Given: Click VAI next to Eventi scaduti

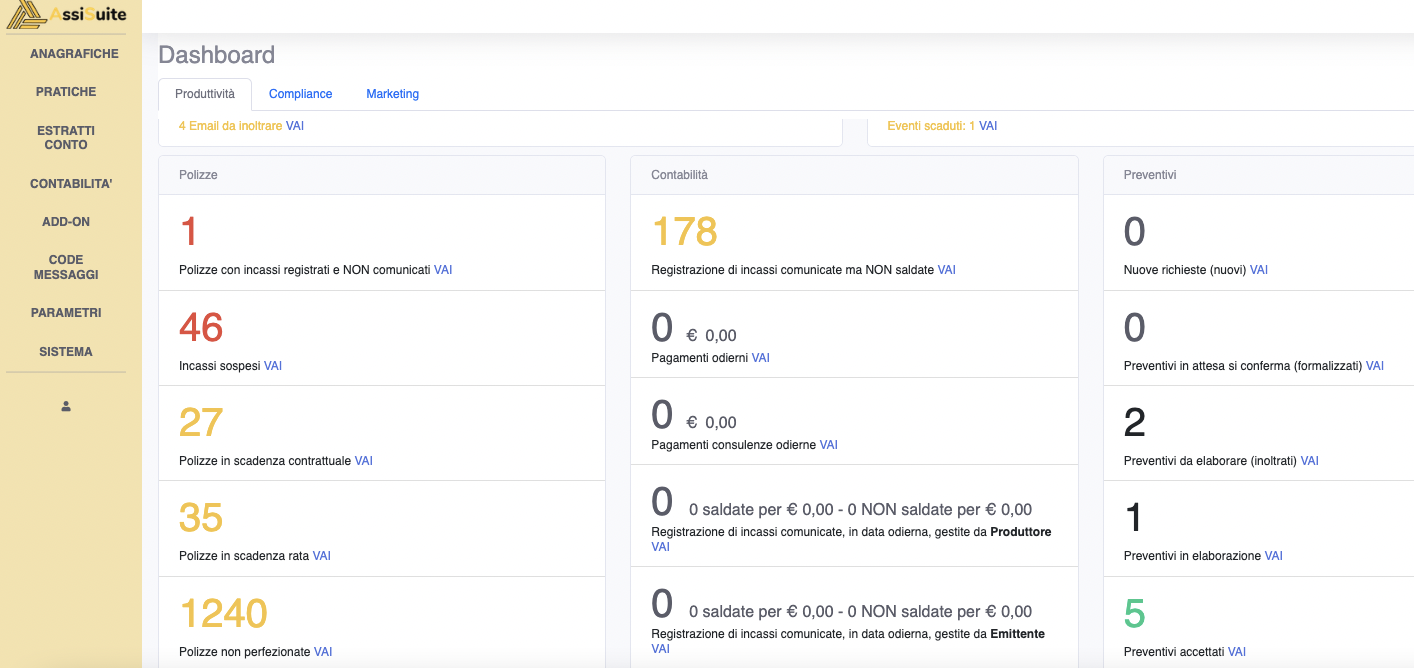Looking at the screenshot, I should point(988,126).
